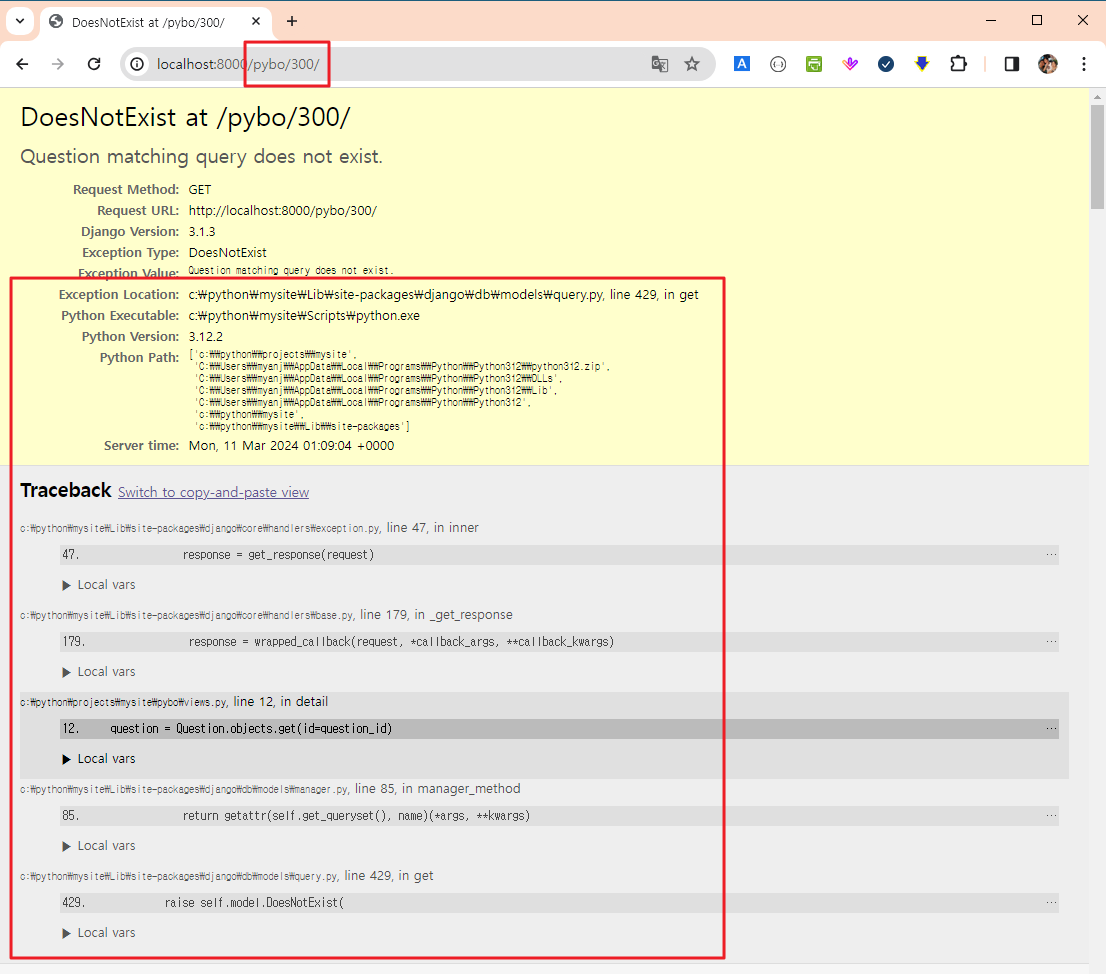The height and width of the screenshot is (974, 1106).
Task: Open the blue A extension
Action: 741,64
